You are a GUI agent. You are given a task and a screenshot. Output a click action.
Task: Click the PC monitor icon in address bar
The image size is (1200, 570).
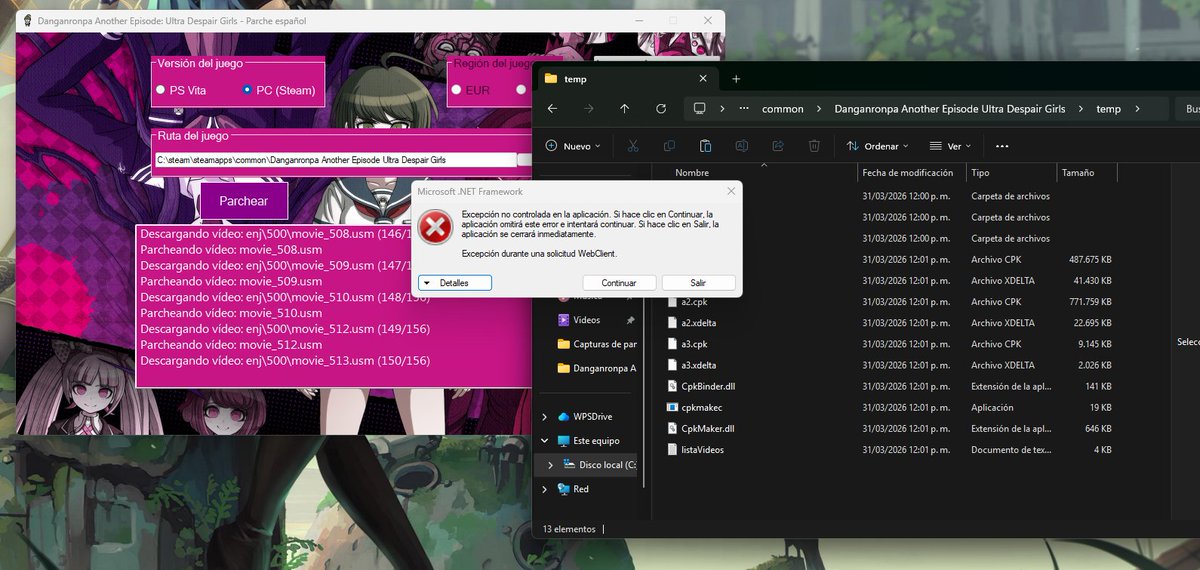[700, 108]
